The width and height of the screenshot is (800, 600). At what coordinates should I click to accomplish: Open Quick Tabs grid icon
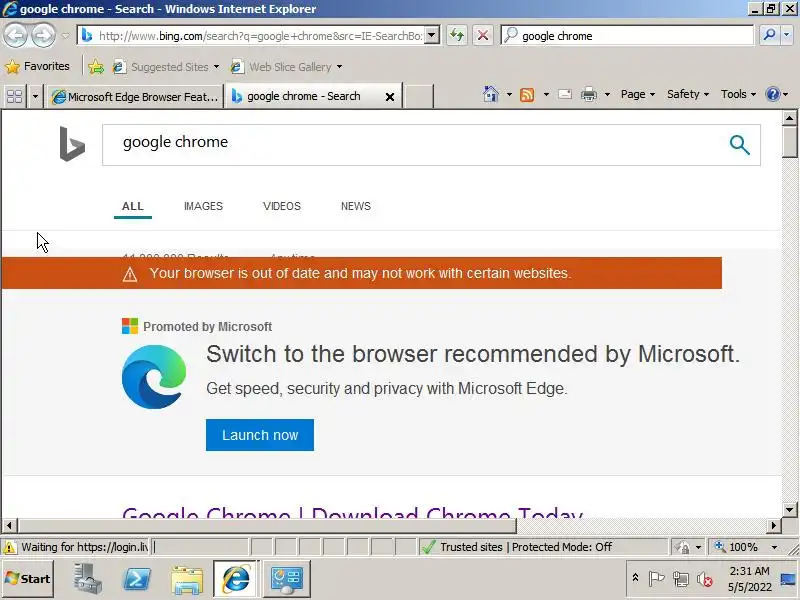pyautogui.click(x=14, y=96)
